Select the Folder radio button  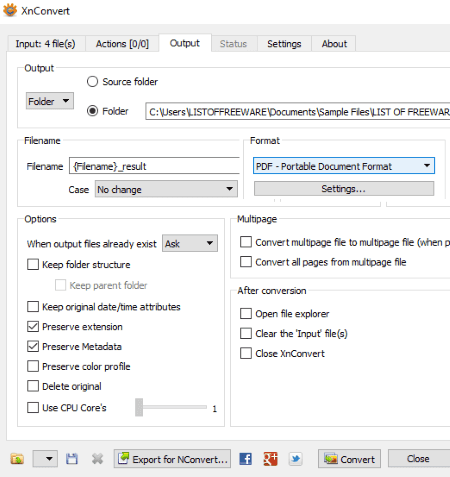click(92, 111)
